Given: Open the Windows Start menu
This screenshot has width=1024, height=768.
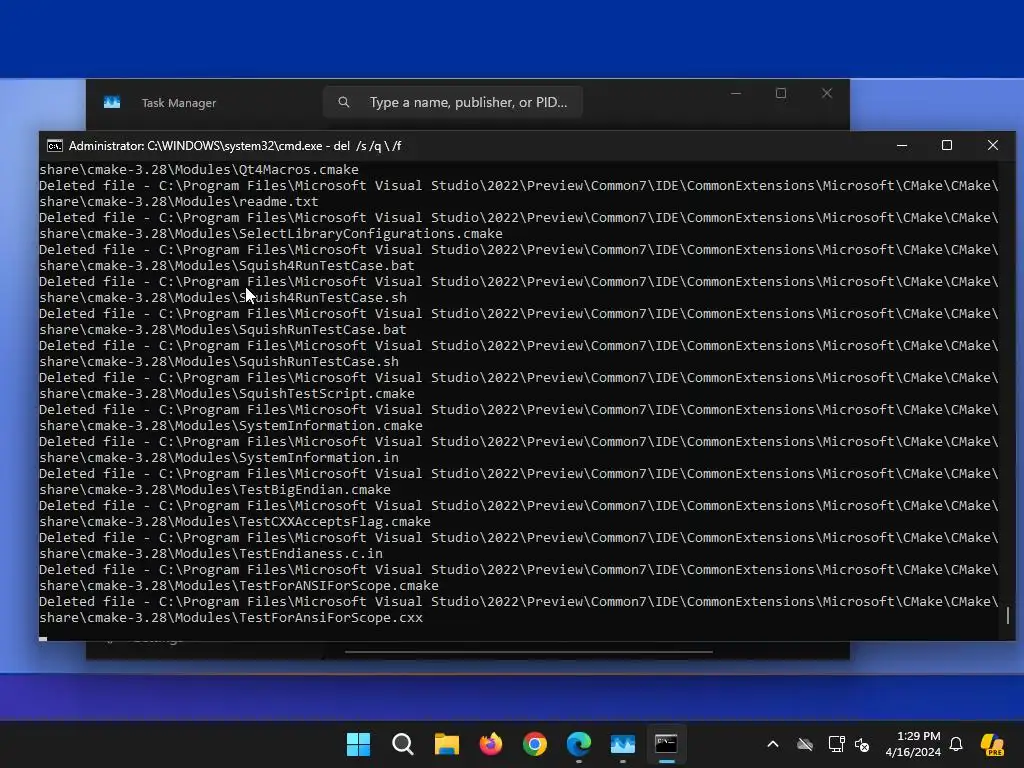Looking at the screenshot, I should pos(358,744).
